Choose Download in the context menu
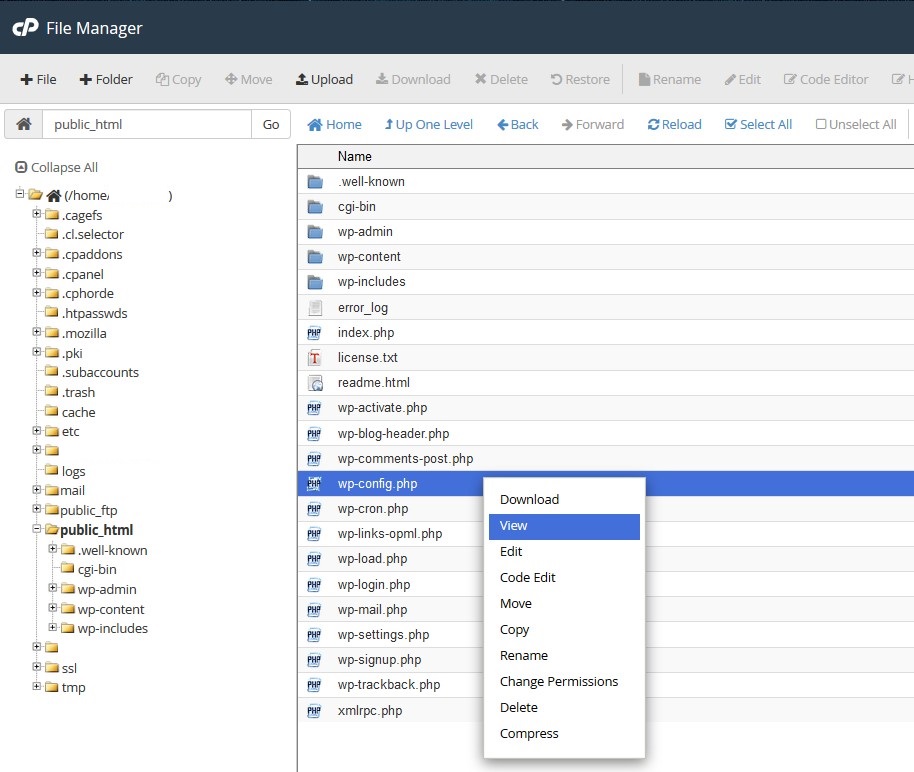The height and width of the screenshot is (772, 914). 529,500
